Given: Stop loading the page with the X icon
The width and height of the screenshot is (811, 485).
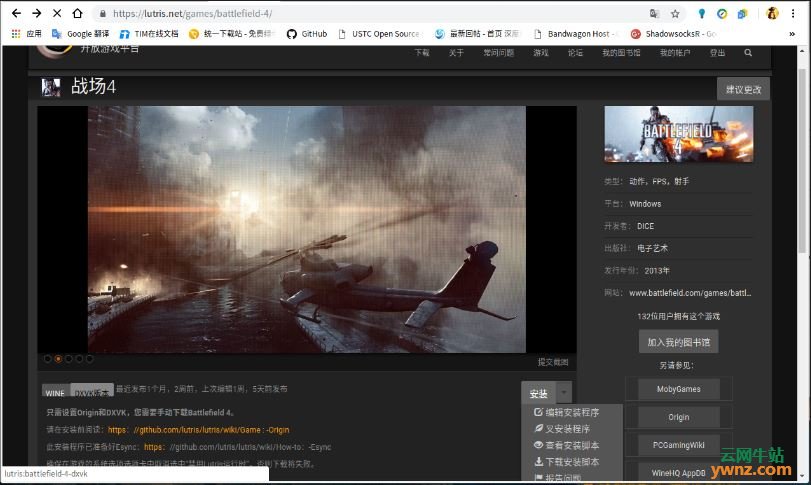Looking at the screenshot, I should (x=57, y=13).
